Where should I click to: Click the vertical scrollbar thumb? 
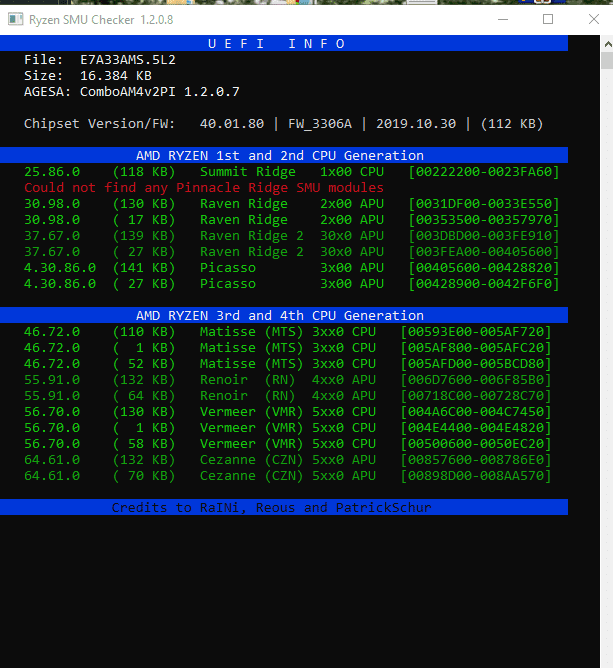click(x=607, y=60)
